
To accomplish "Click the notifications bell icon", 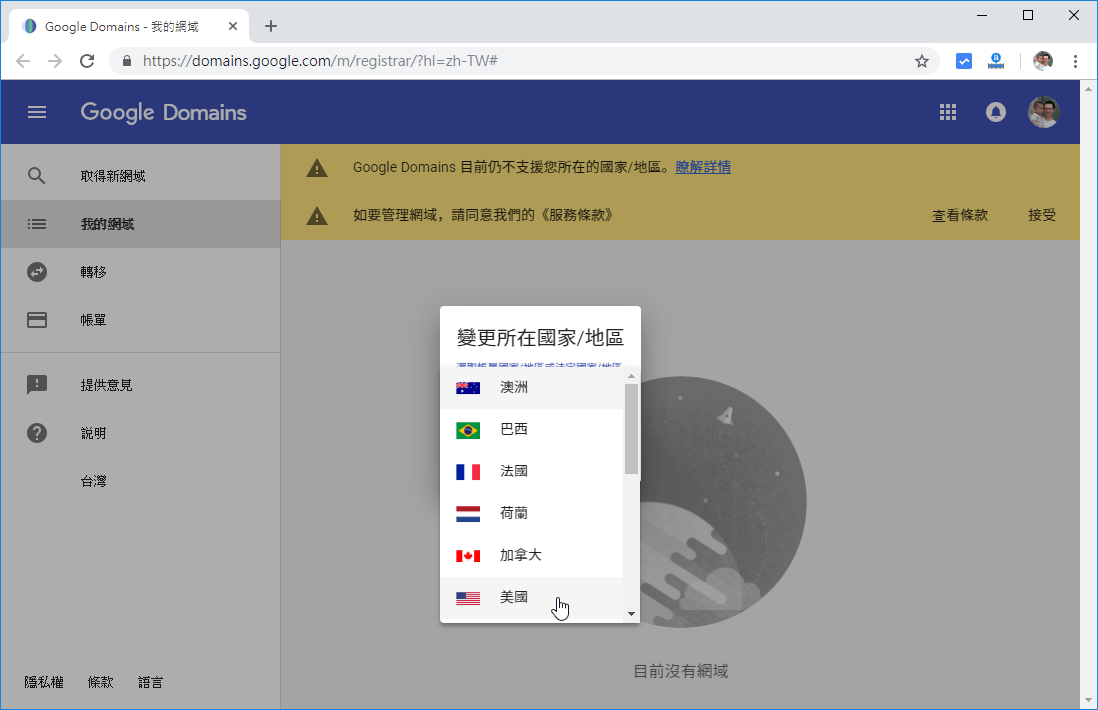I will click(x=995, y=112).
